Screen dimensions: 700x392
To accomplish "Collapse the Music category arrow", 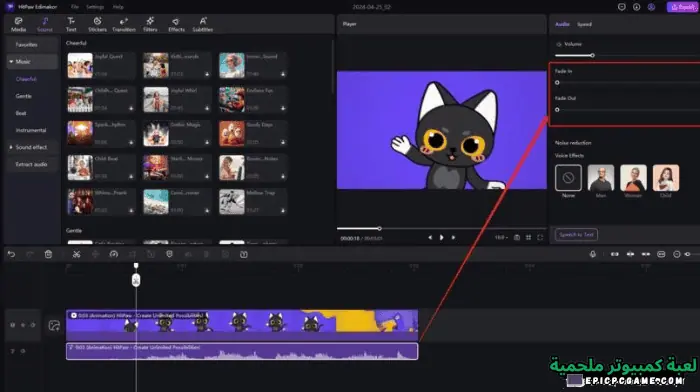I will (11, 62).
